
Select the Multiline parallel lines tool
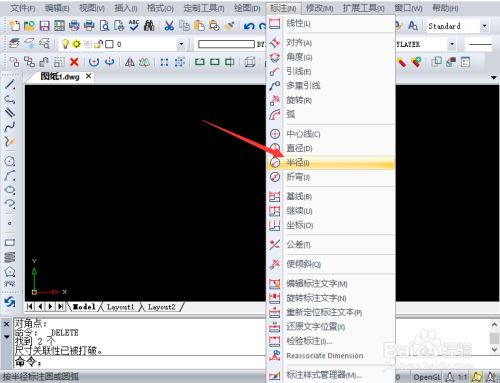[10, 113]
